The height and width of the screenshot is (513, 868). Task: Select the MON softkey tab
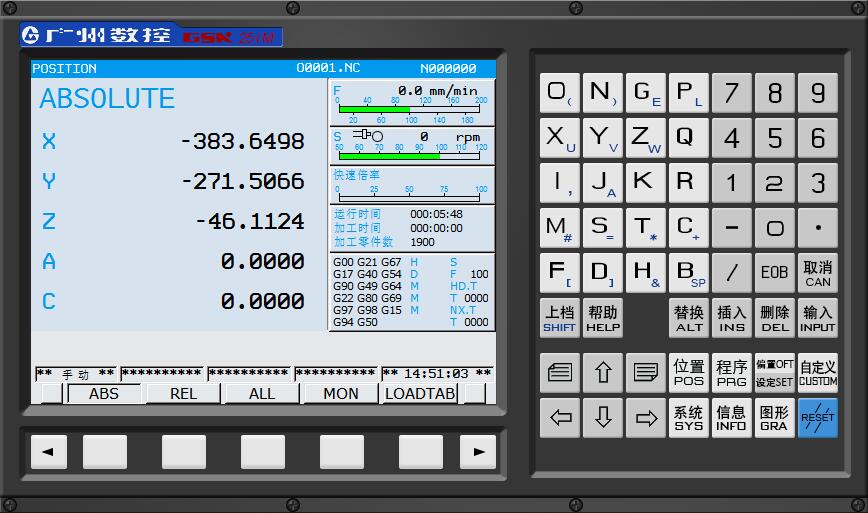coord(340,394)
